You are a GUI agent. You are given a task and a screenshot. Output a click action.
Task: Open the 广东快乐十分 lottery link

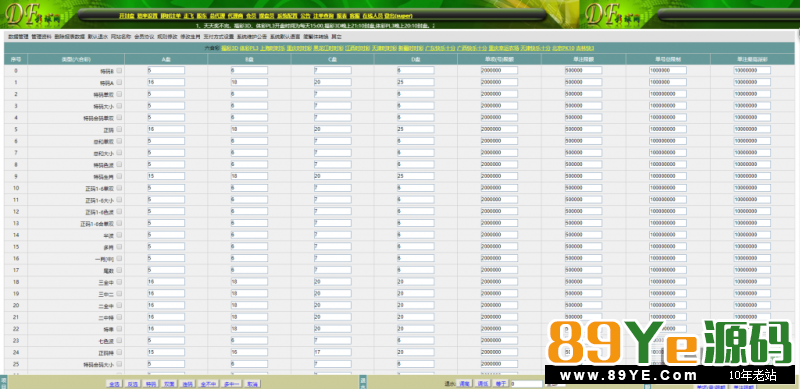(440, 48)
